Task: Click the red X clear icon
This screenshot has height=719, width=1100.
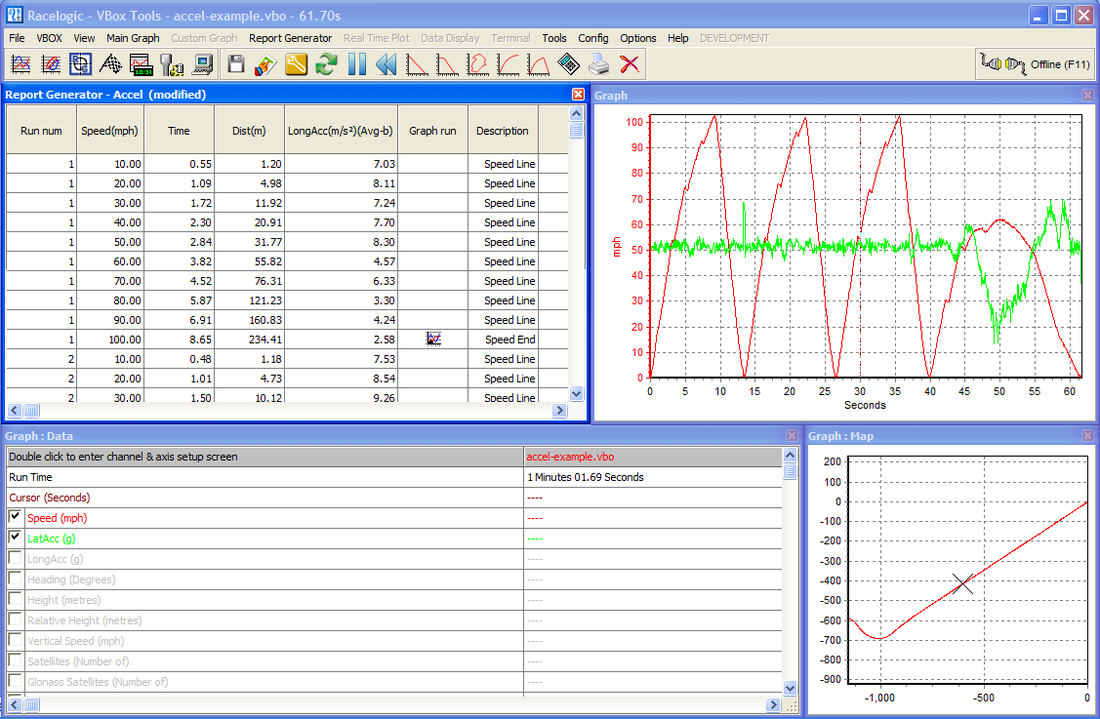Action: point(629,65)
